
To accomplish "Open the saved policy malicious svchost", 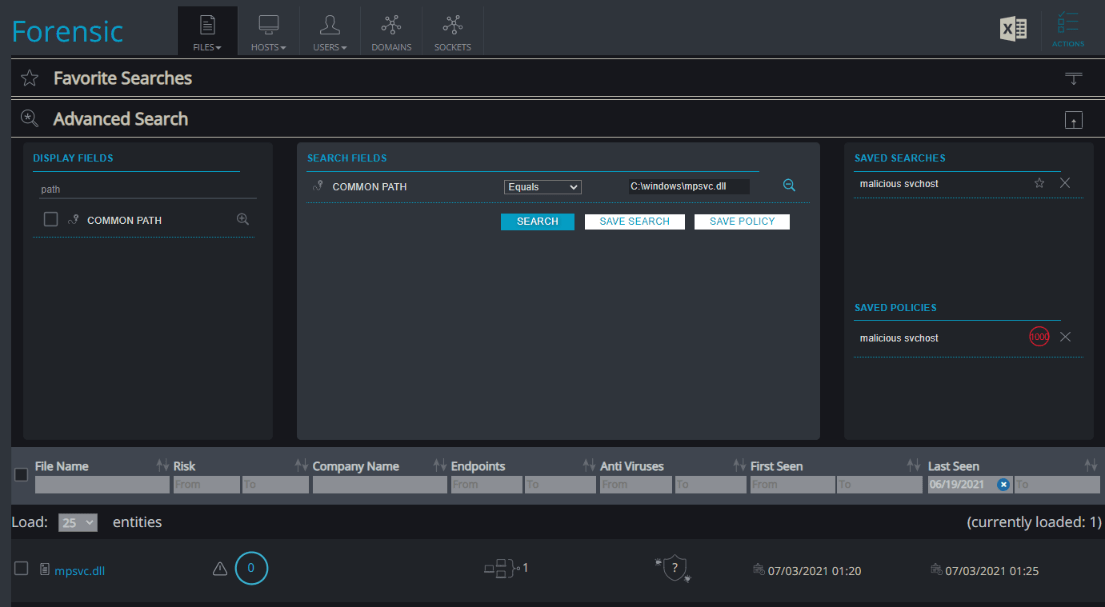I will 899,338.
